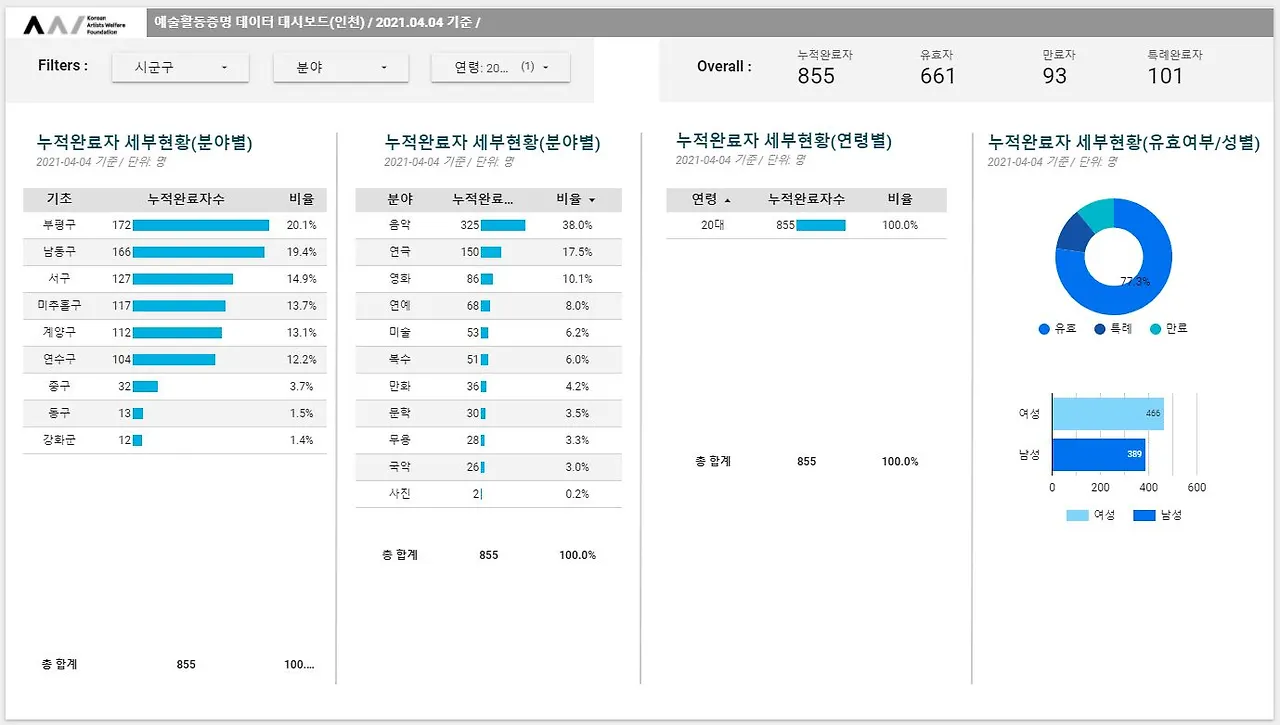1280x725 pixels.
Task: Click the 음악 row name
Action: click(x=400, y=225)
